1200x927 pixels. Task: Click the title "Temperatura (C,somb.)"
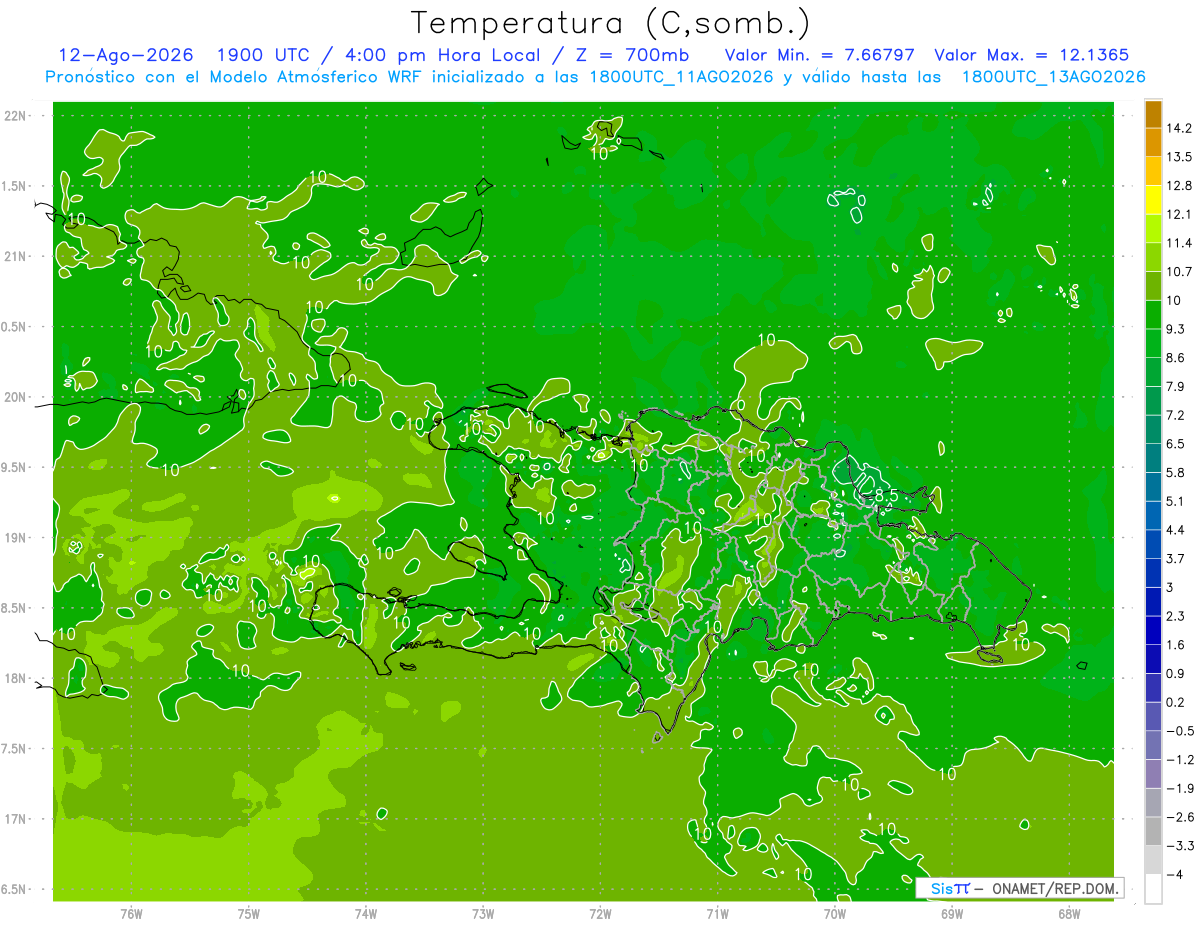click(x=611, y=23)
